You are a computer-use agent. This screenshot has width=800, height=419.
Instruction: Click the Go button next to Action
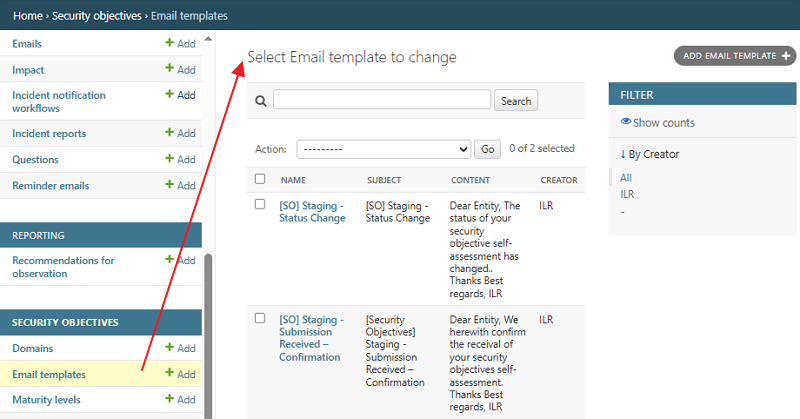(x=487, y=149)
